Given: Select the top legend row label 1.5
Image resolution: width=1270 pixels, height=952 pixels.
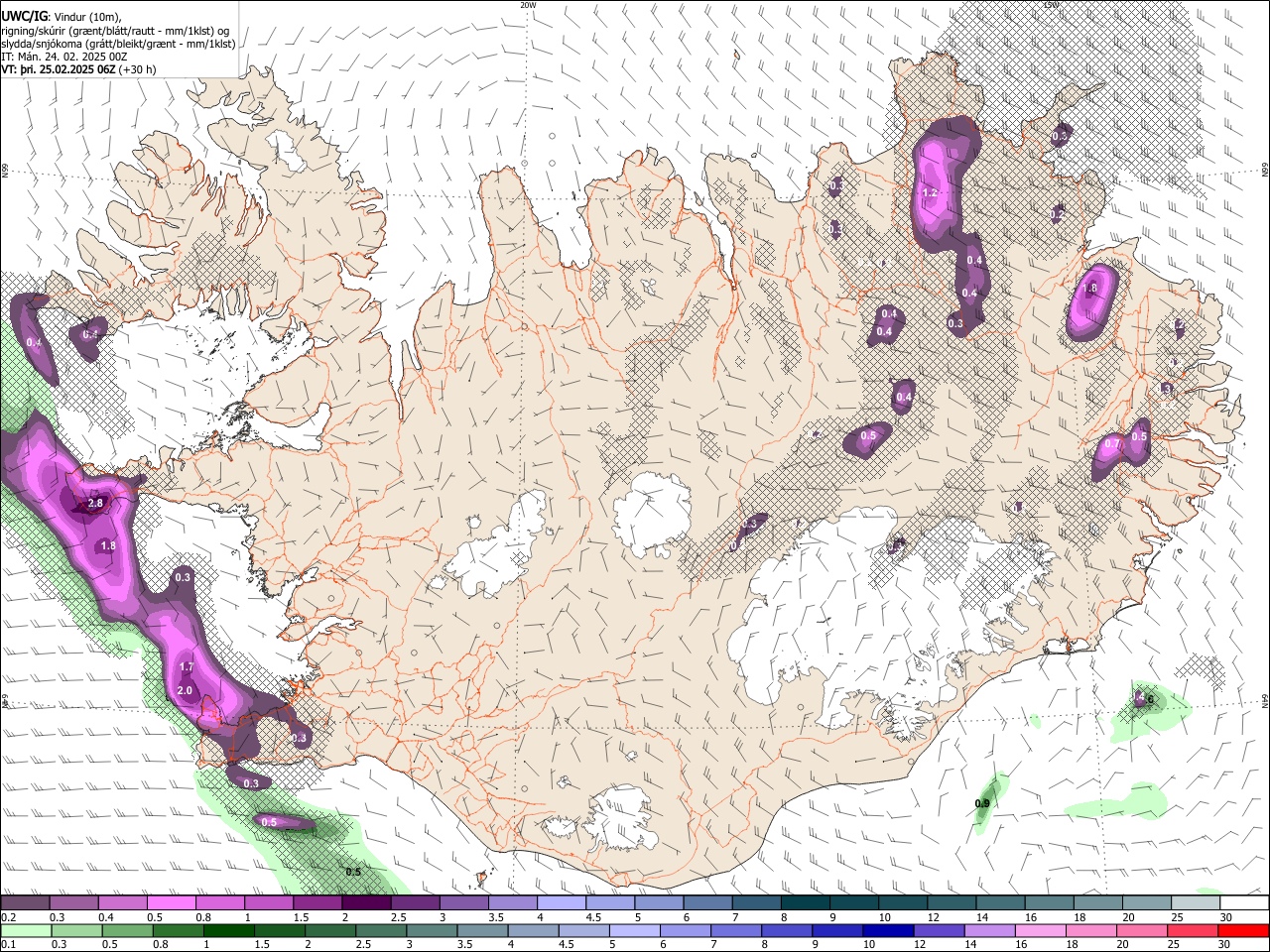Looking at the screenshot, I should pos(301,917).
